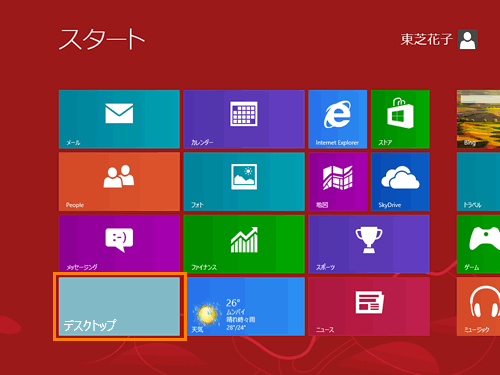
Task: Open the Maps (地図) tile
Action: pos(338,182)
